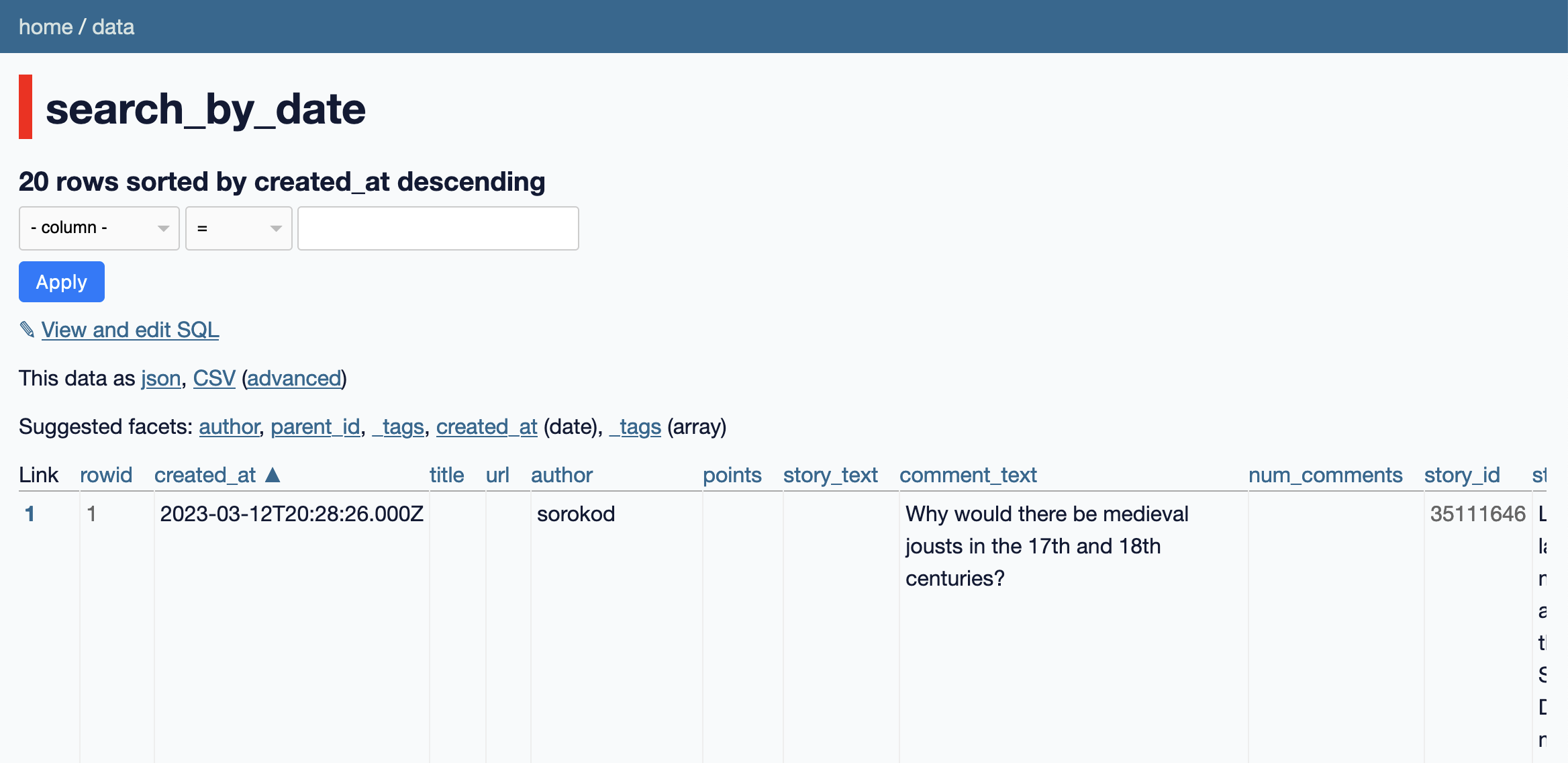The image size is (1568, 763).
Task: Export this data as json
Action: (161, 378)
